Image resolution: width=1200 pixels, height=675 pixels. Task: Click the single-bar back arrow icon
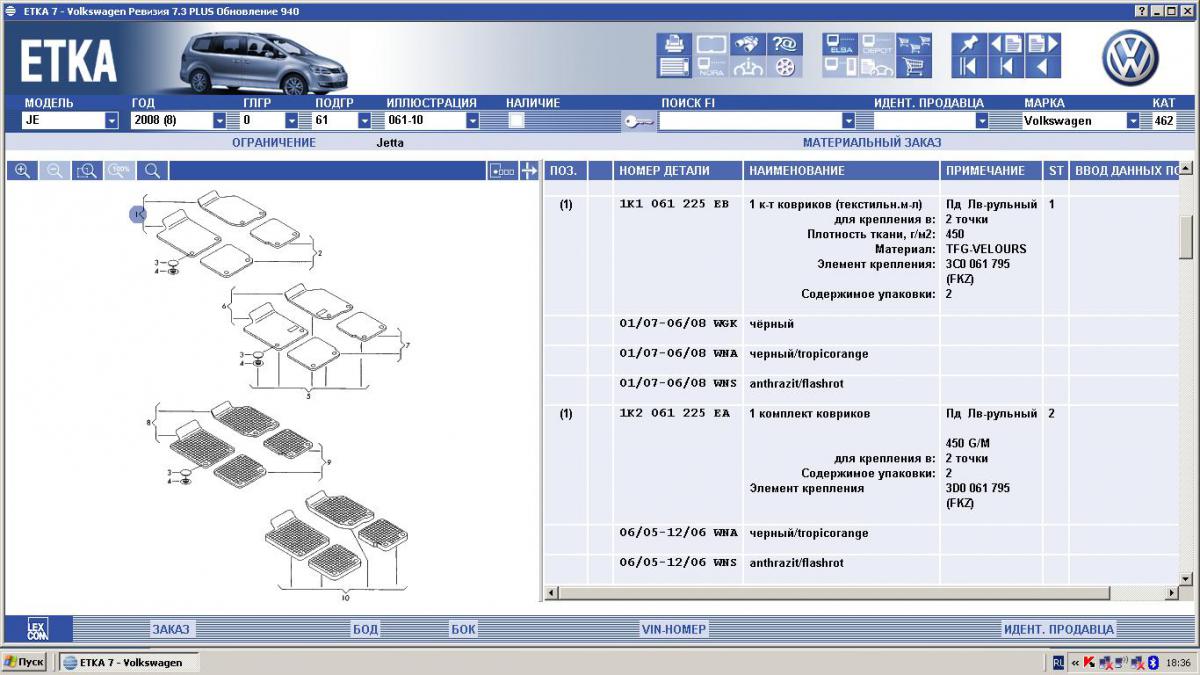[1005, 67]
